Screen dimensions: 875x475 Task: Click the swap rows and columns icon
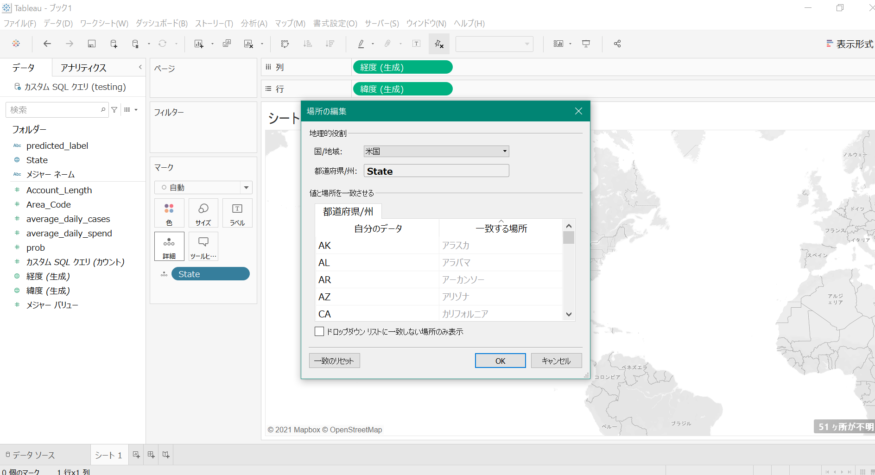285,44
